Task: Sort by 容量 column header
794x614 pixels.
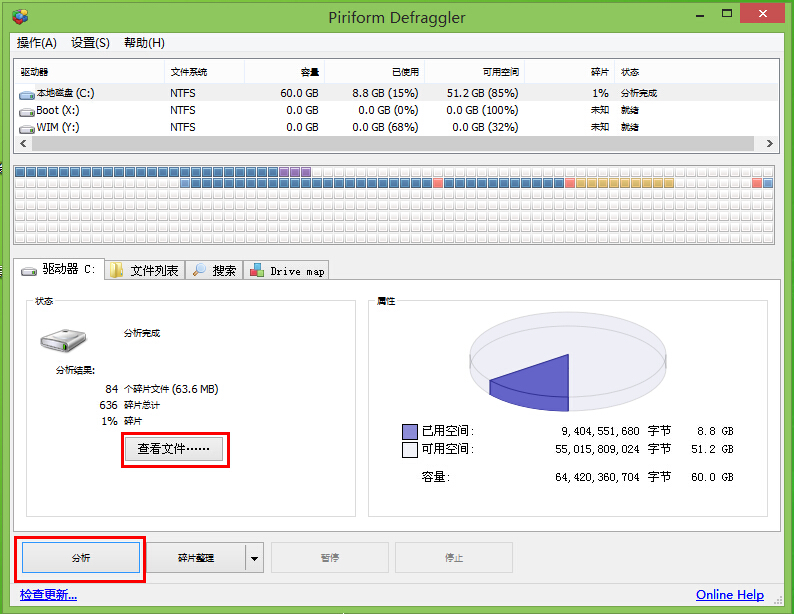Action: pos(285,72)
